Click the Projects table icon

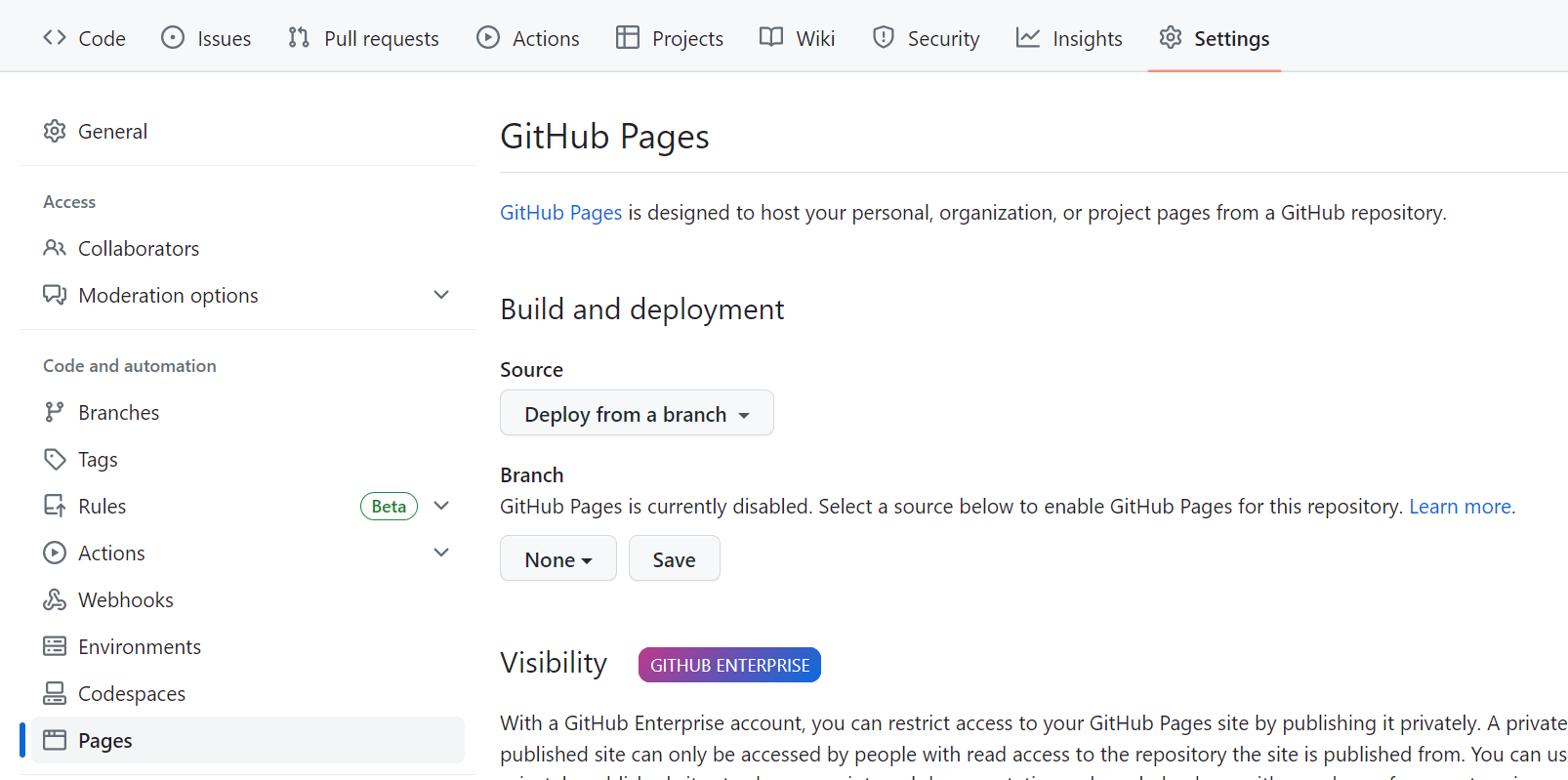pyautogui.click(x=628, y=38)
